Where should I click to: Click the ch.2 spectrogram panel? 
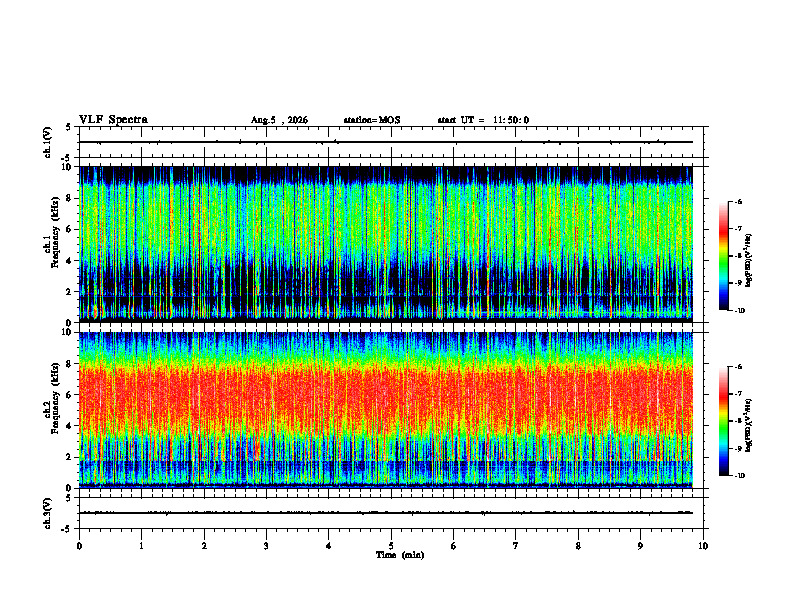[386, 410]
